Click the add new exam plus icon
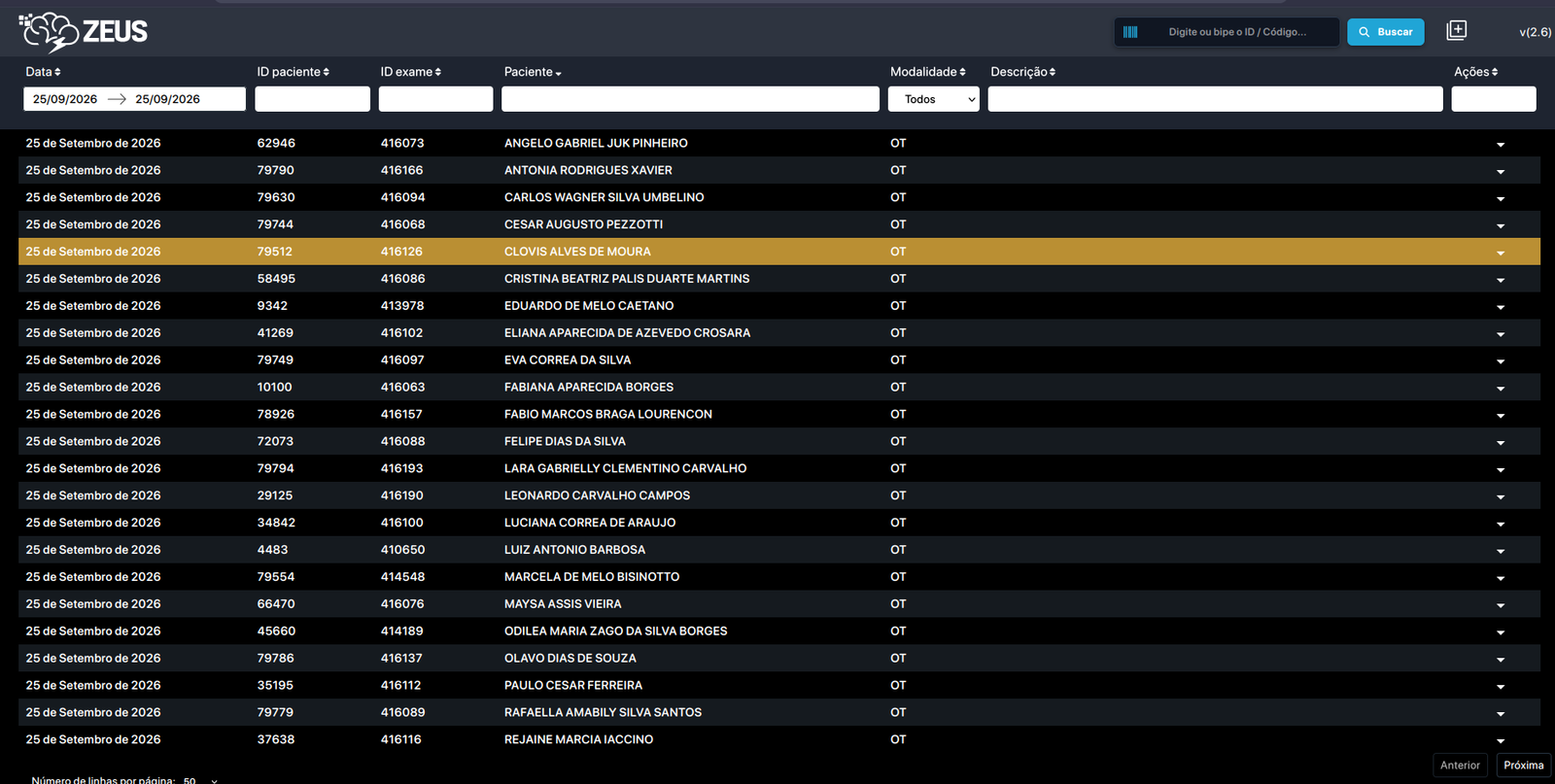1555x784 pixels. click(1456, 30)
